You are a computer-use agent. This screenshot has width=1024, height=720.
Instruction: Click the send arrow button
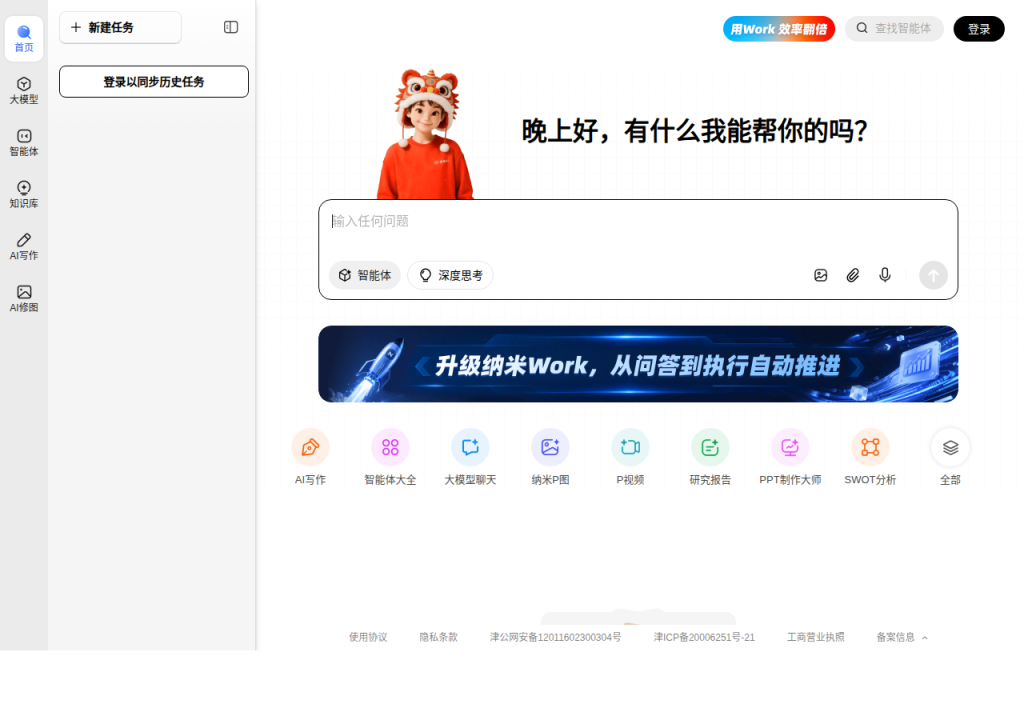(x=933, y=275)
